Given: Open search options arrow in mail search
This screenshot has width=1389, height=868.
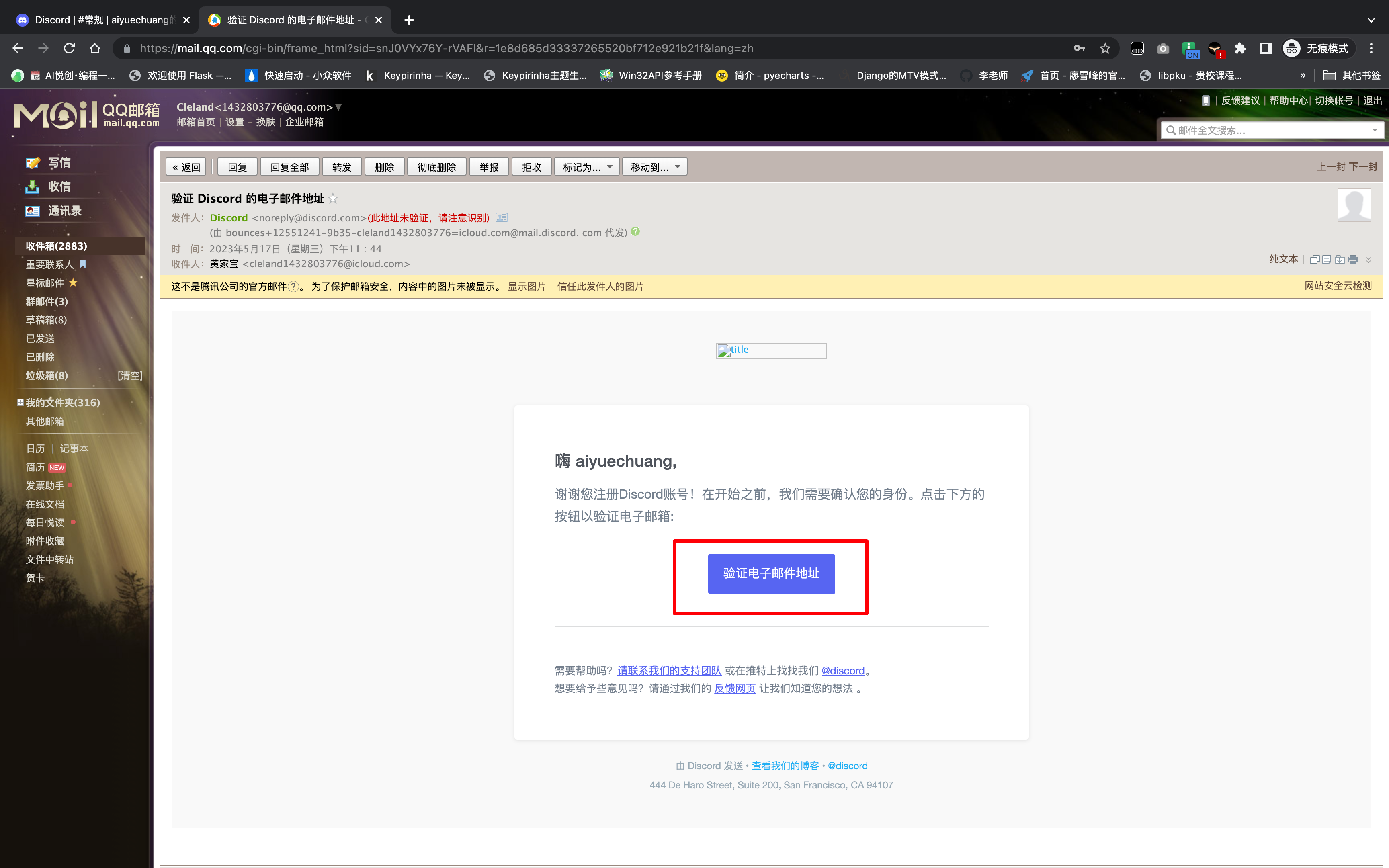Looking at the screenshot, I should tap(1375, 130).
